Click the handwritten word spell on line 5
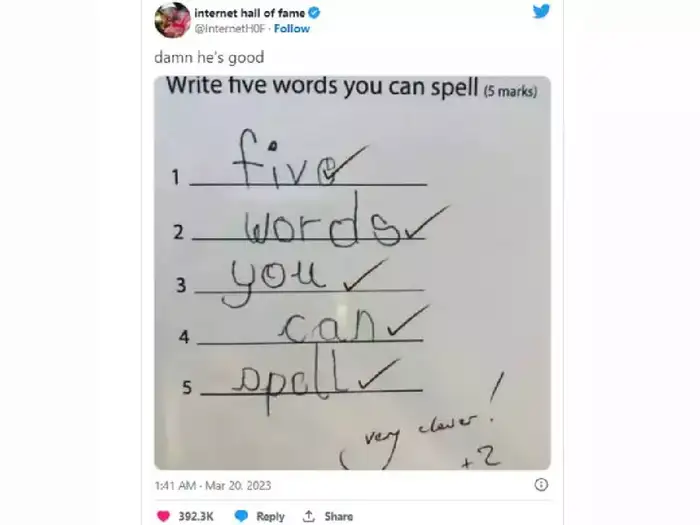The height and width of the screenshot is (525, 700). pyautogui.click(x=293, y=379)
